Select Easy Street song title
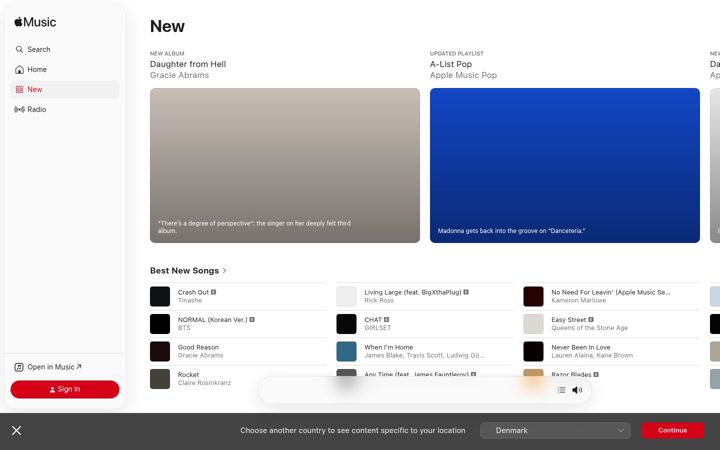 pyautogui.click(x=568, y=320)
